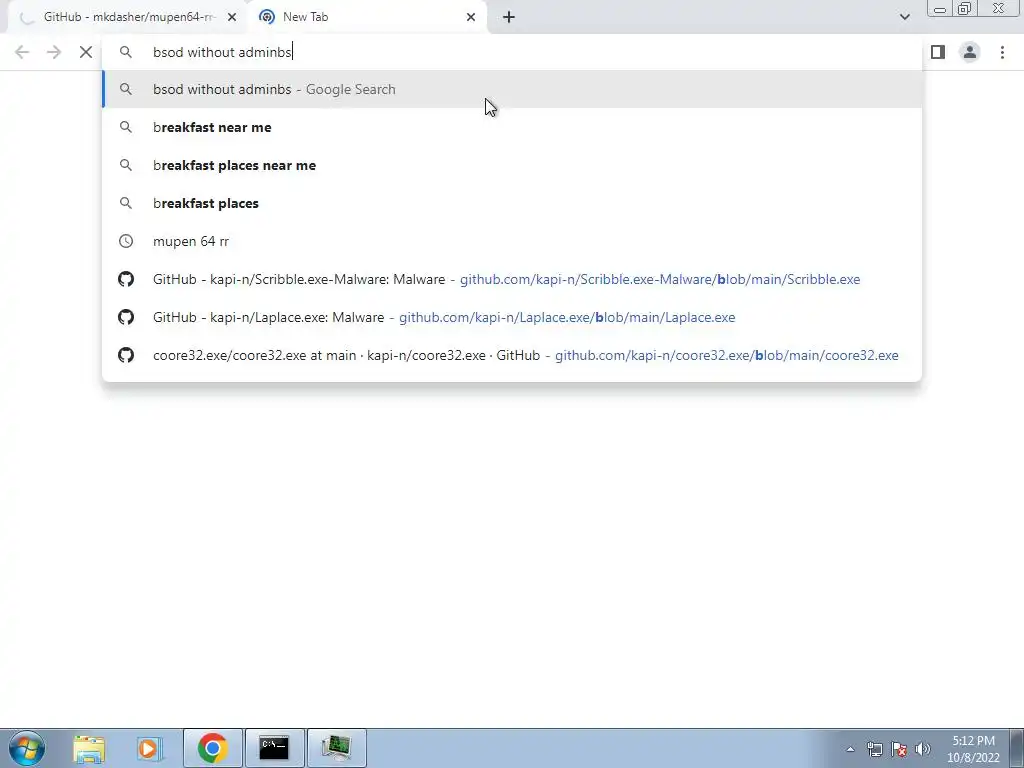Go back using the back arrow

[x=22, y=52]
